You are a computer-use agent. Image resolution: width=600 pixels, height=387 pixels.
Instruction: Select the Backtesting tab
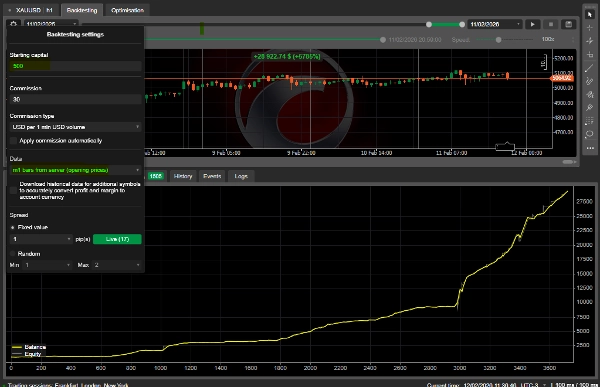[82, 10]
